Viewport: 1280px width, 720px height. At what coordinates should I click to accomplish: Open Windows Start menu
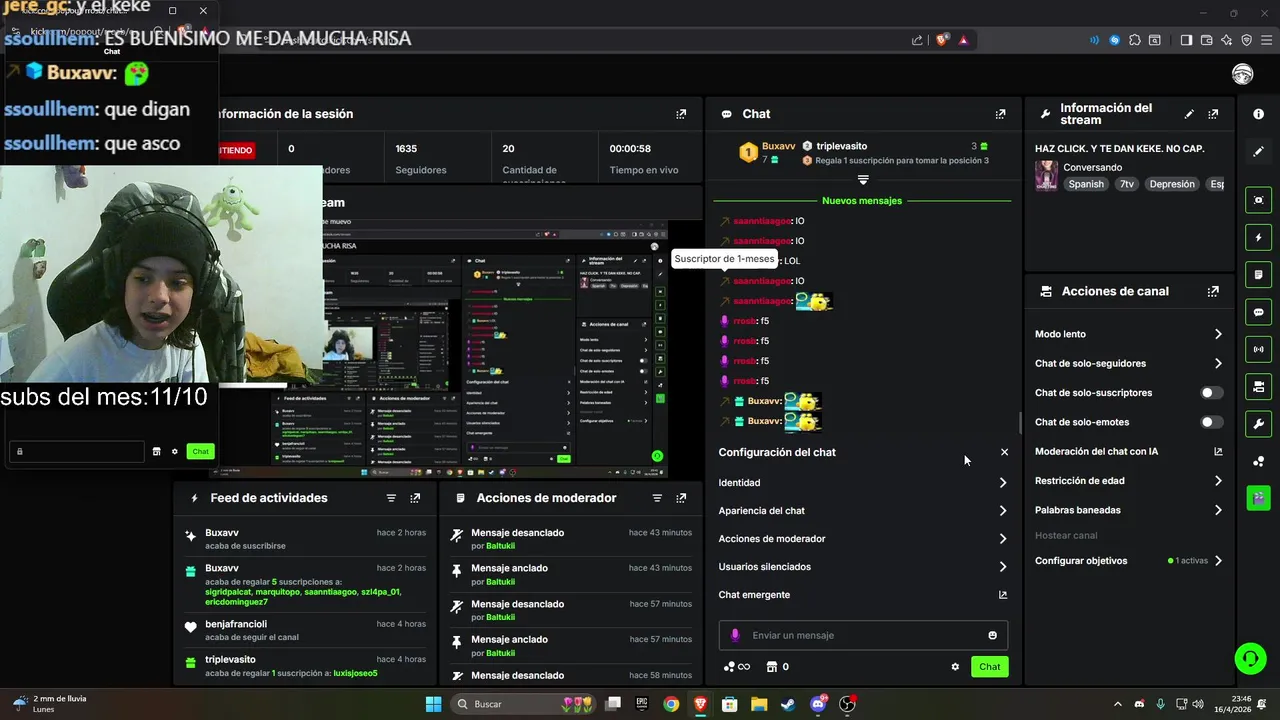433,704
